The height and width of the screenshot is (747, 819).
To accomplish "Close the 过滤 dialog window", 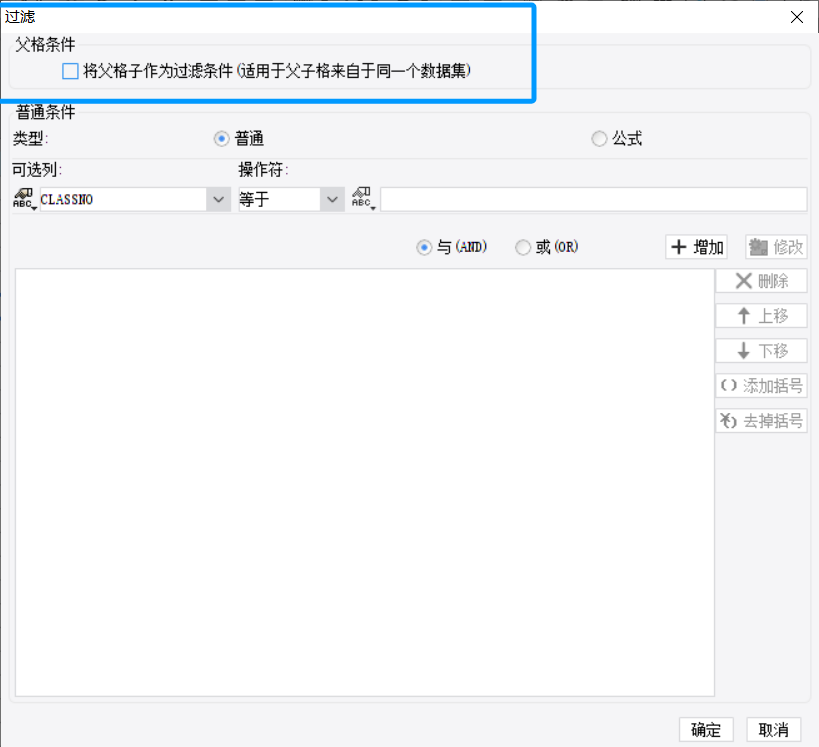I will [797, 17].
